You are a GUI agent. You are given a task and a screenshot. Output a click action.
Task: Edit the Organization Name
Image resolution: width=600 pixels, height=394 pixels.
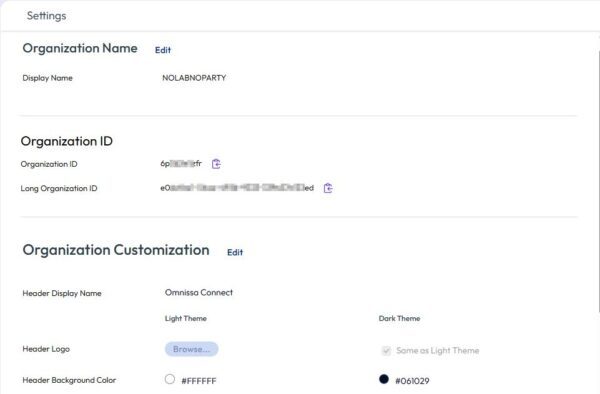tap(163, 50)
